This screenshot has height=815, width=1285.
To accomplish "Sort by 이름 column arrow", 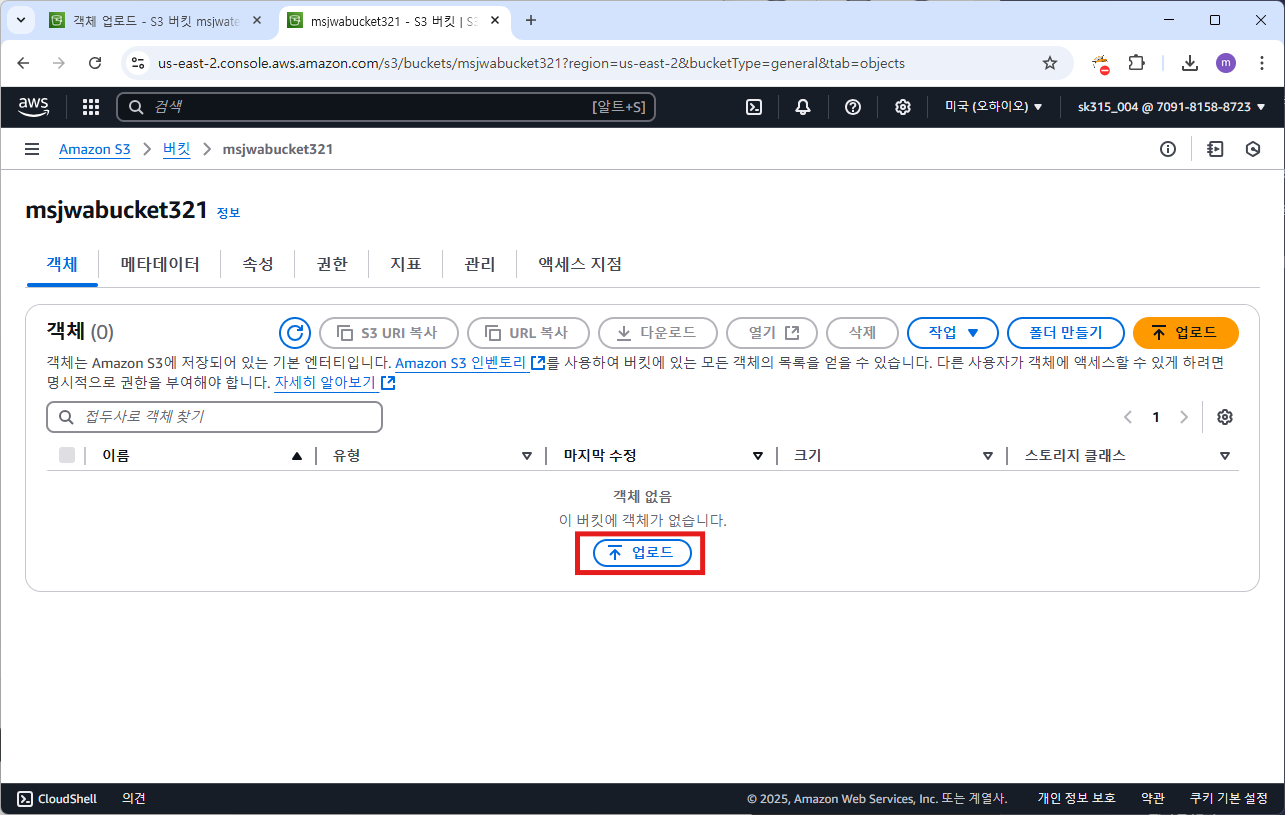I will (296, 456).
